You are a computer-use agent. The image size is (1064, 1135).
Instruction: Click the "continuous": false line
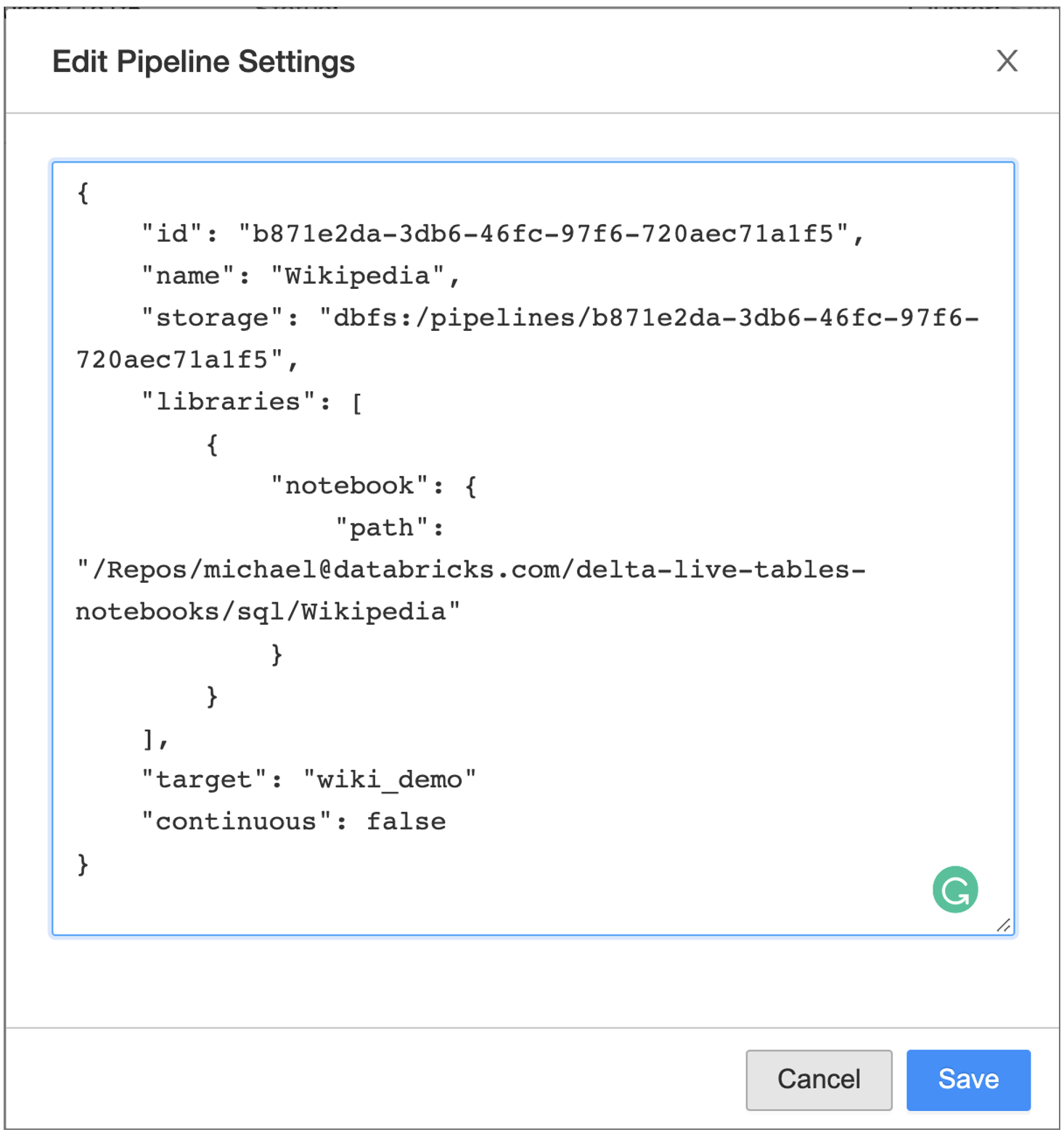coord(293,821)
